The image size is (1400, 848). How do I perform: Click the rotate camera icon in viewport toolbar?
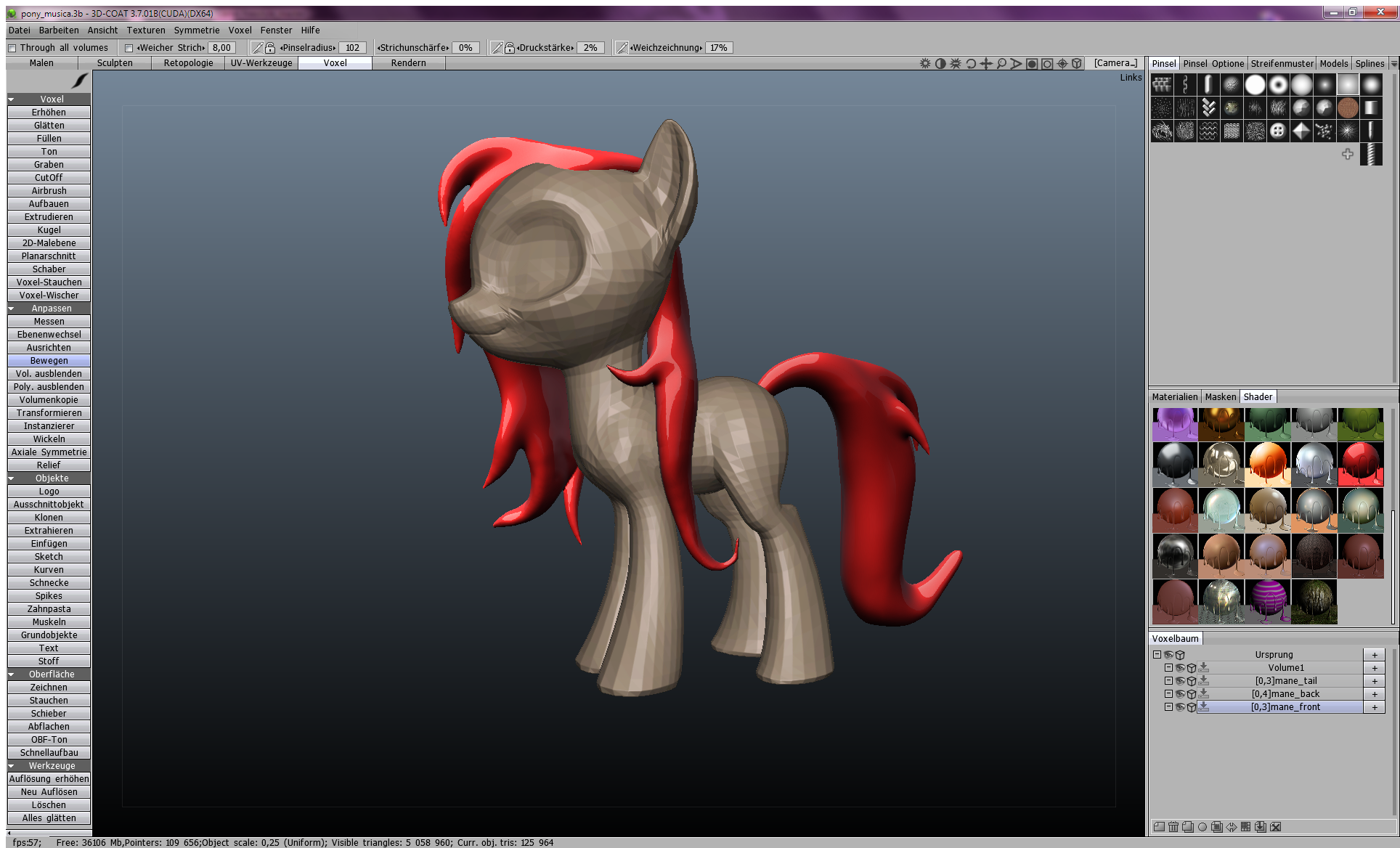[x=971, y=64]
